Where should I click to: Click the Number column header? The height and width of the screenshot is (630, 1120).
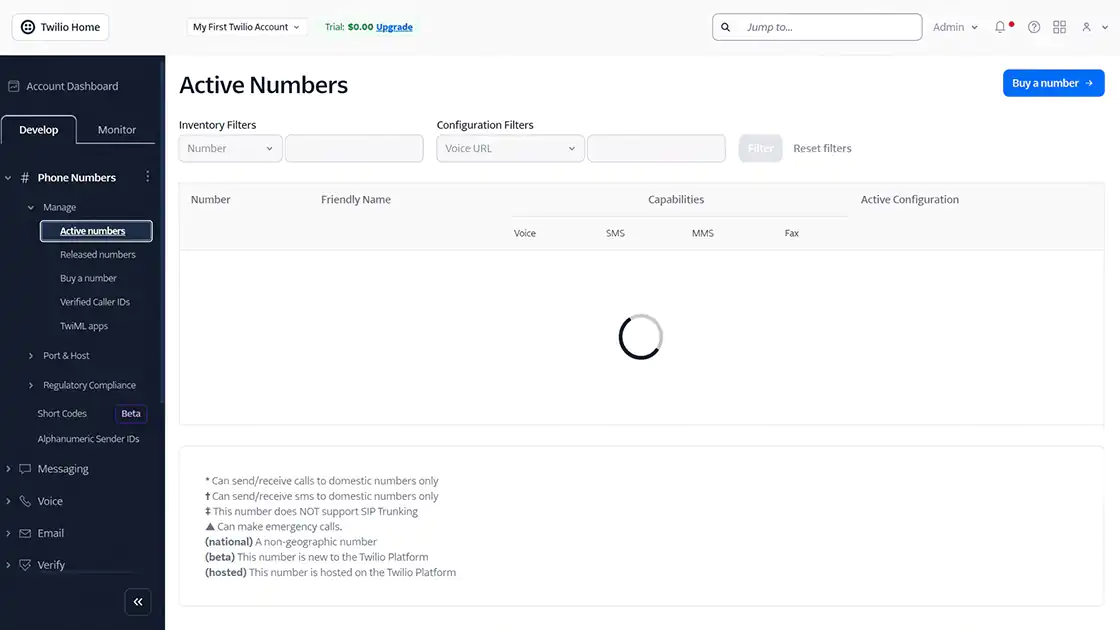211,200
